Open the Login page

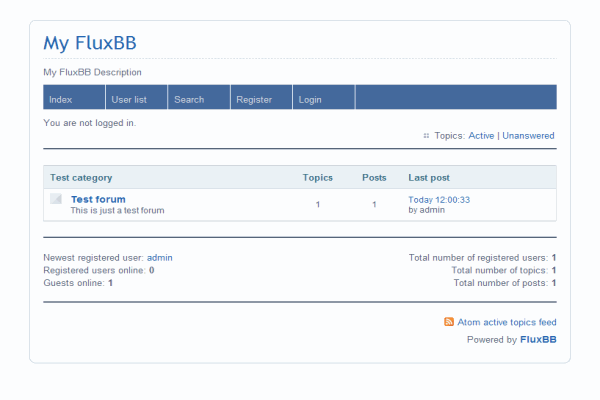coord(310,99)
